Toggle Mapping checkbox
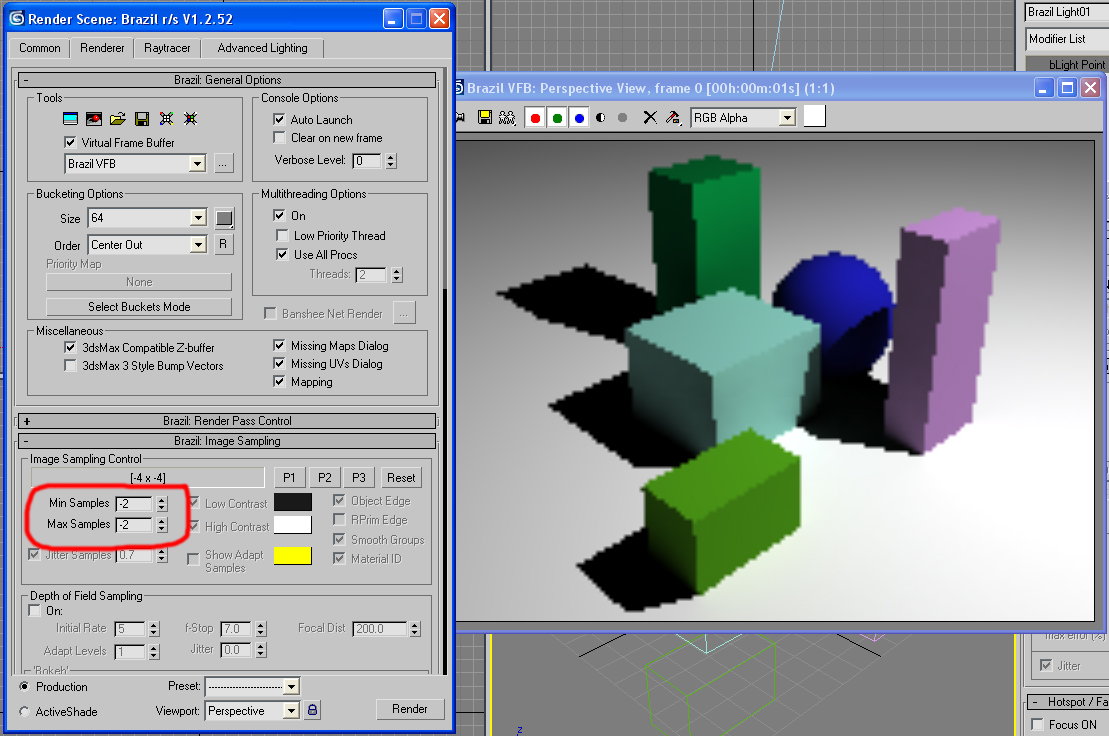 [x=279, y=382]
